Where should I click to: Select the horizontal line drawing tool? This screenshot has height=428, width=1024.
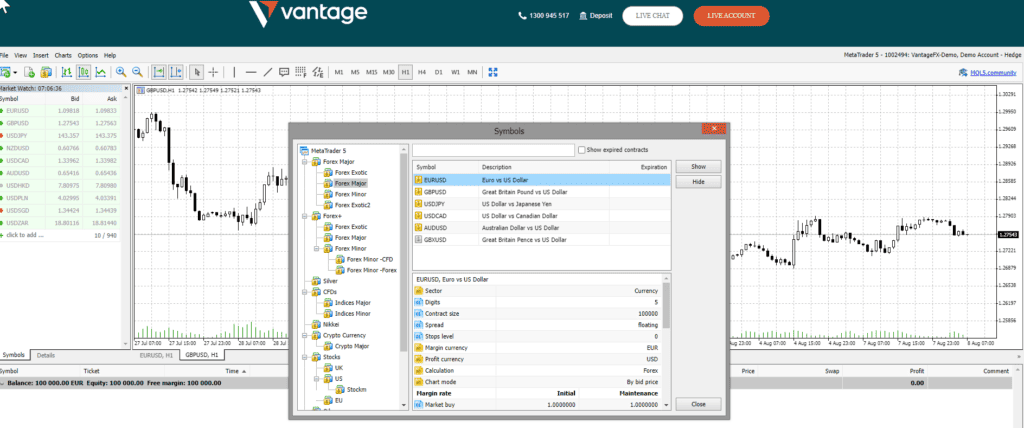pos(250,72)
